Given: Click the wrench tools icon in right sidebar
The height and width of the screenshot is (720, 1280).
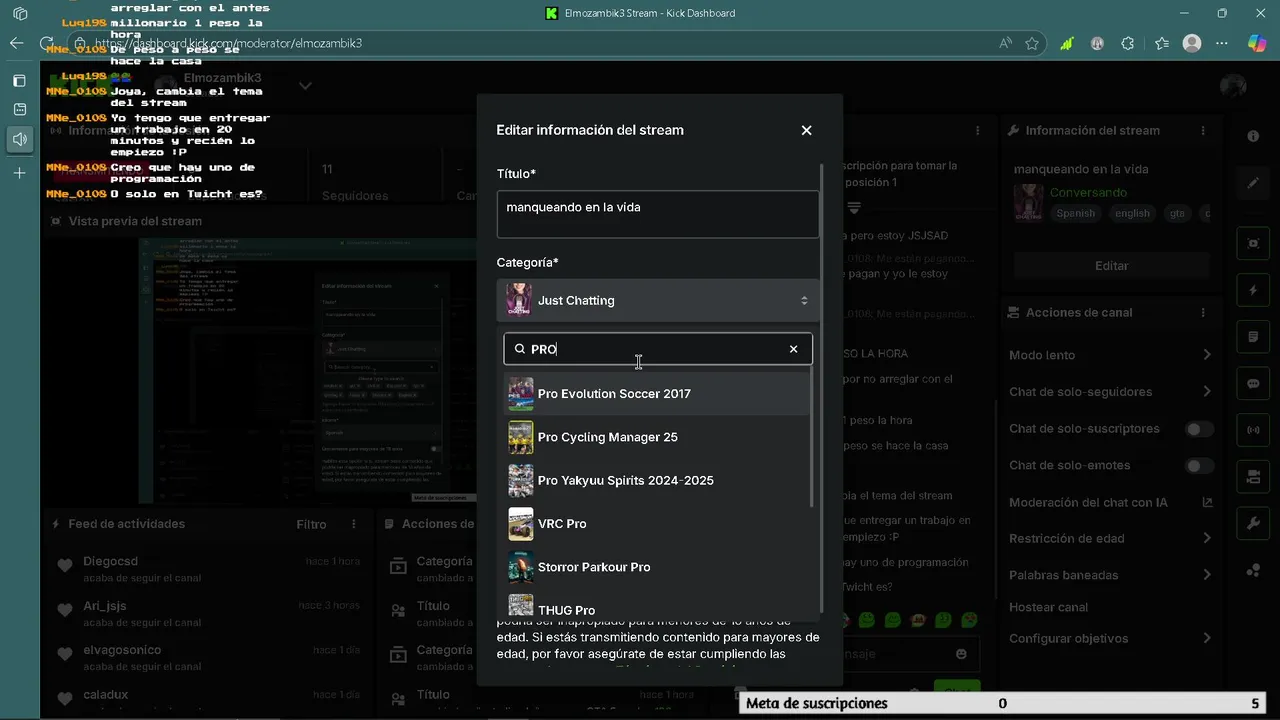Looking at the screenshot, I should click(x=1253, y=523).
